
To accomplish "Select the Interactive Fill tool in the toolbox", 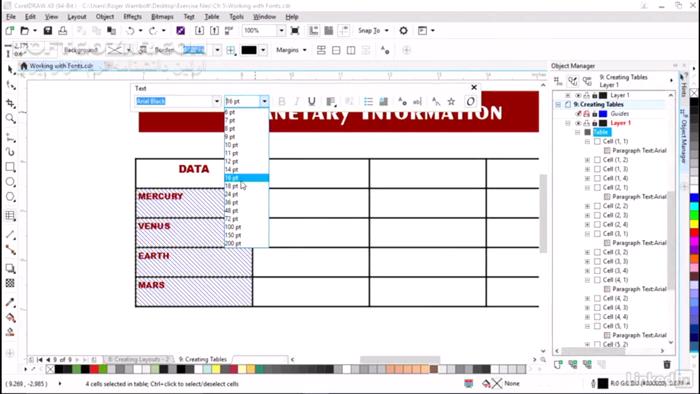I will coord(11,318).
